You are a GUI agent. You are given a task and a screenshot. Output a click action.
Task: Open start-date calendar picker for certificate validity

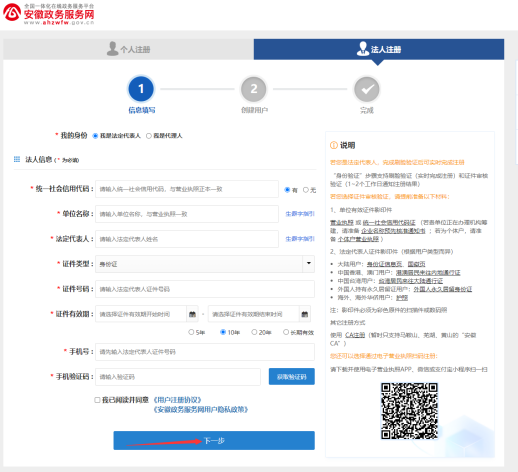click(x=192, y=314)
